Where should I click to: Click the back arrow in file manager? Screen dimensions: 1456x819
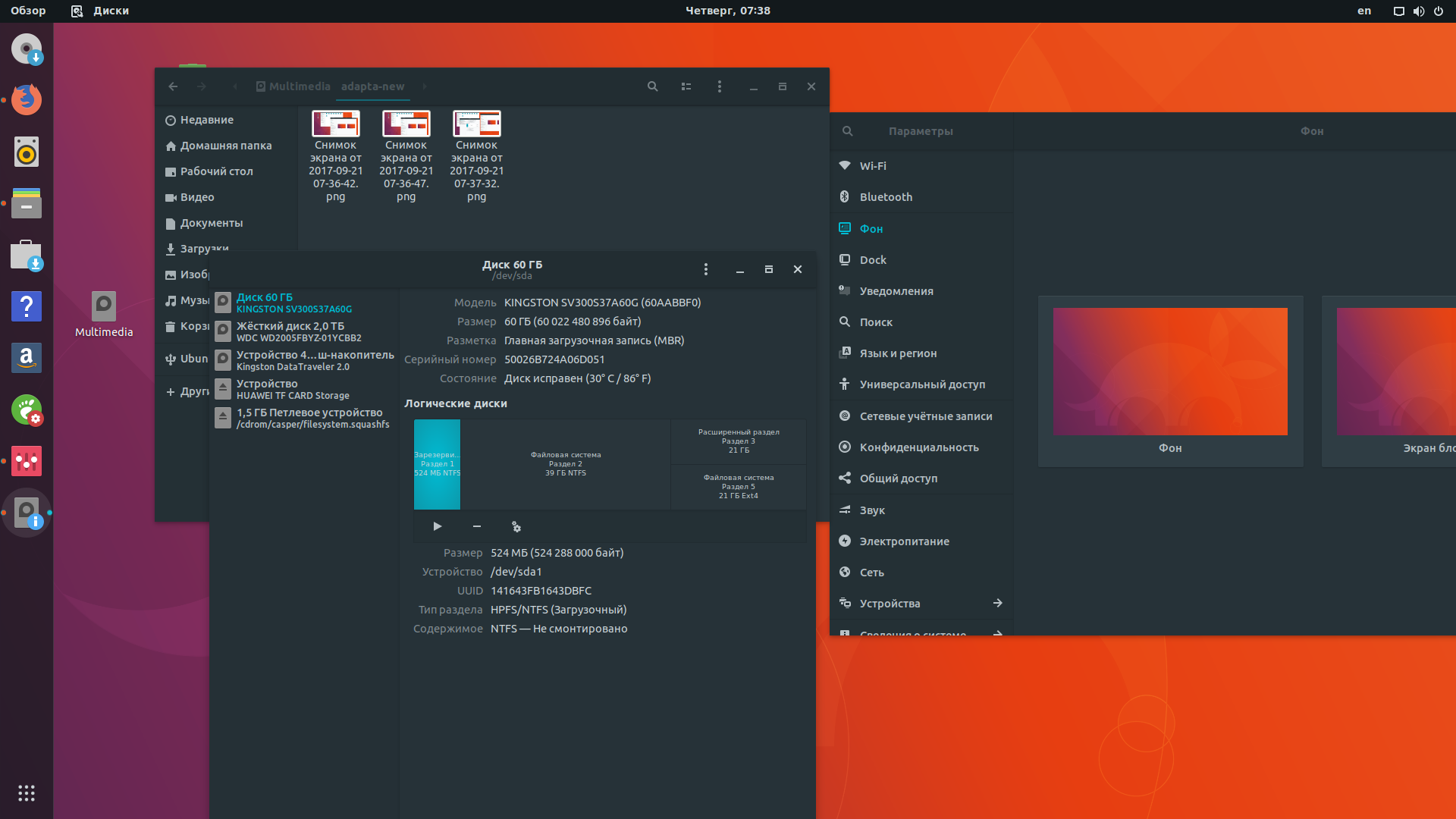pos(173,86)
